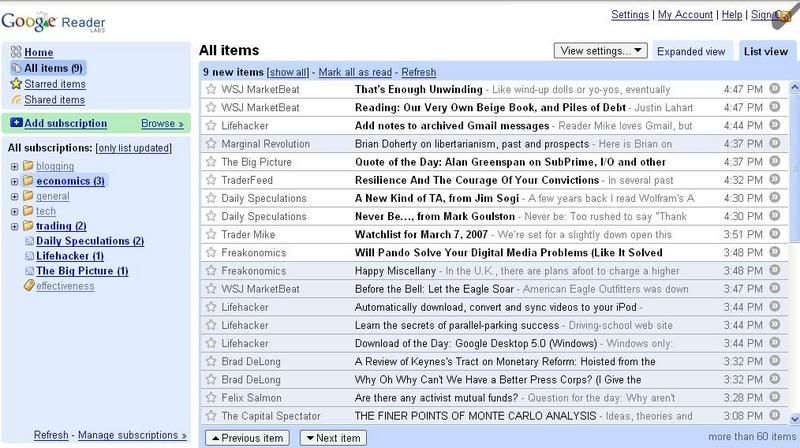Click Refresh link at sidebar bottom
The height and width of the screenshot is (448, 800).
coord(51,435)
